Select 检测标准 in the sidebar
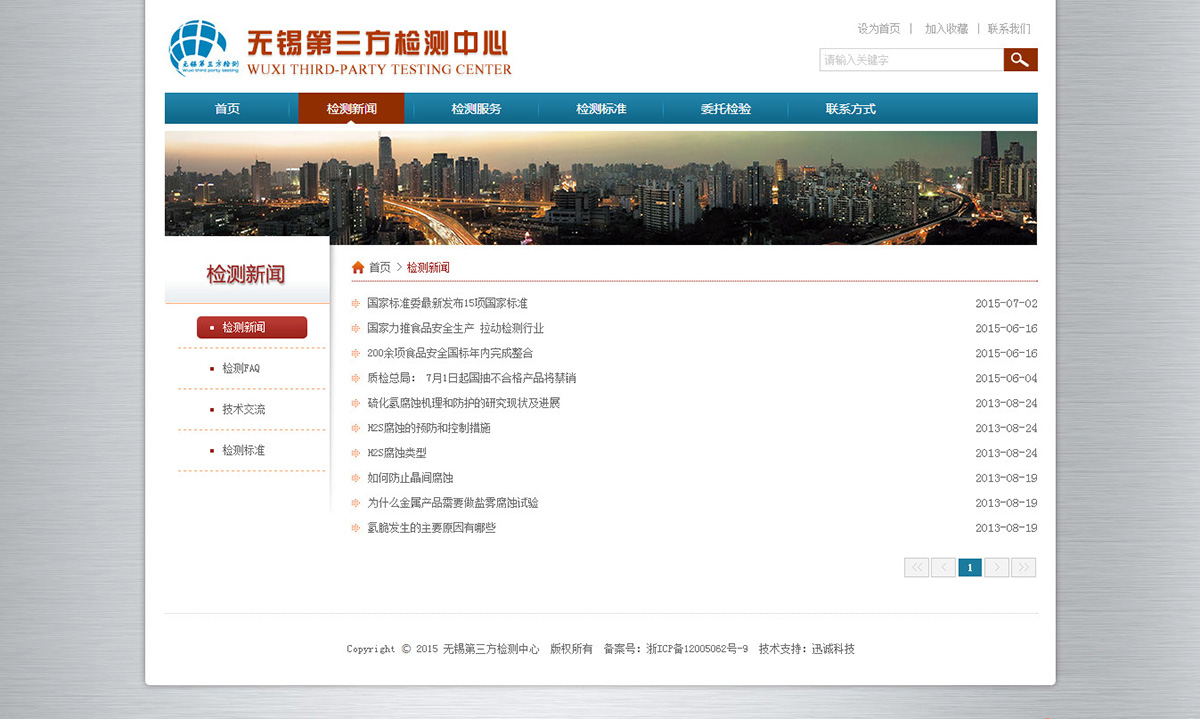Image resolution: width=1200 pixels, height=719 pixels. tap(243, 451)
